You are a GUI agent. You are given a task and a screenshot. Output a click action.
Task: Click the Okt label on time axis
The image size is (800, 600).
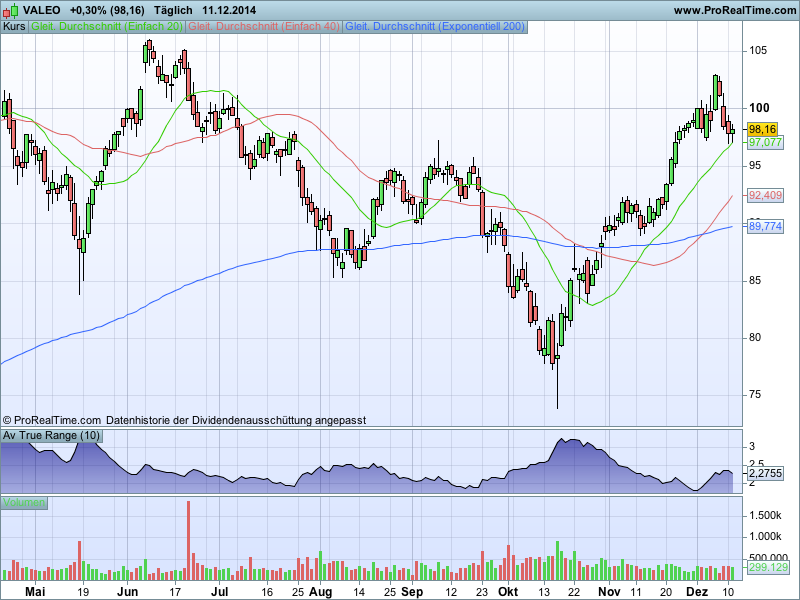(x=508, y=592)
